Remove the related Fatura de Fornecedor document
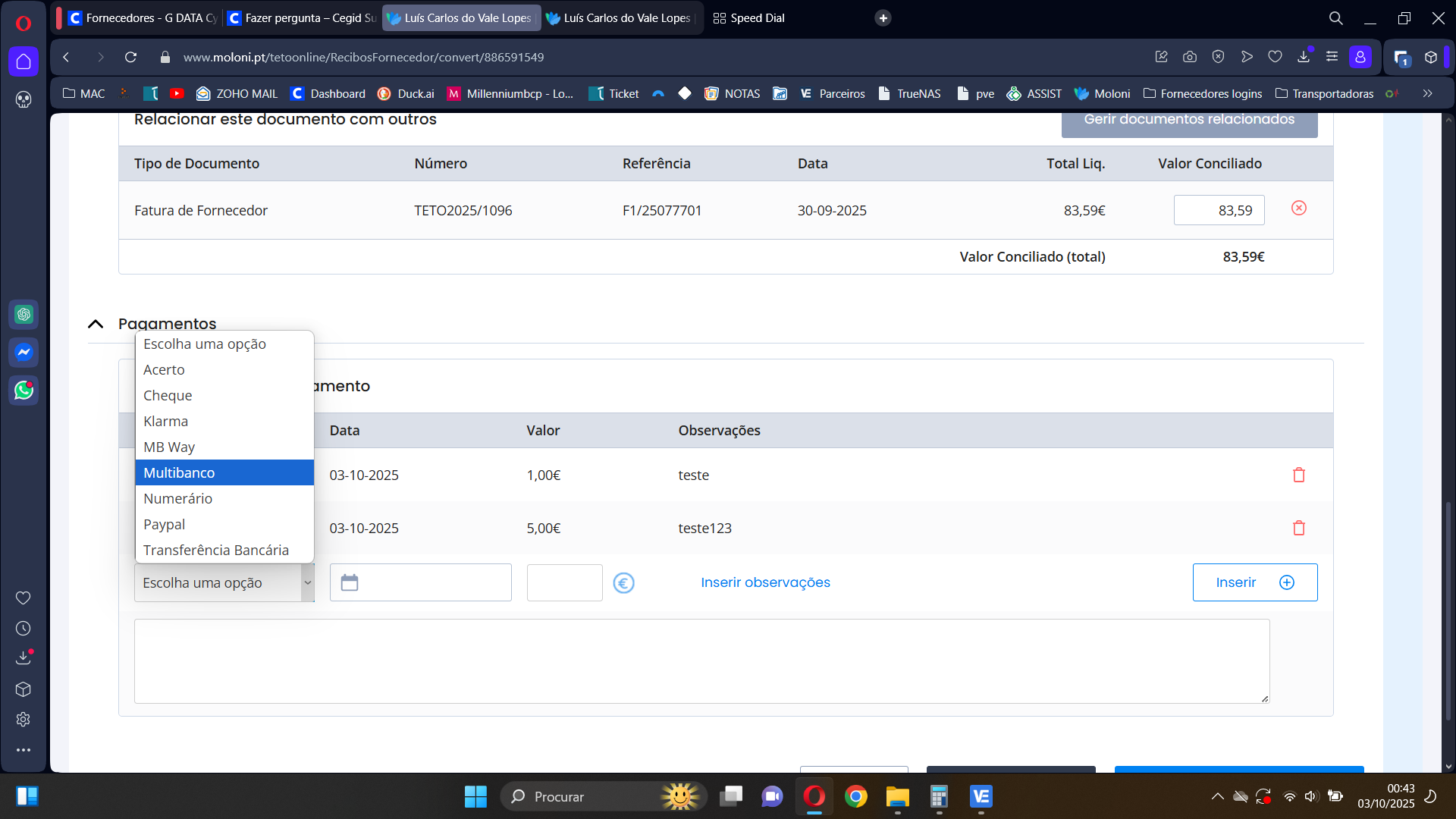Image resolution: width=1456 pixels, height=819 pixels. pos(1298,208)
